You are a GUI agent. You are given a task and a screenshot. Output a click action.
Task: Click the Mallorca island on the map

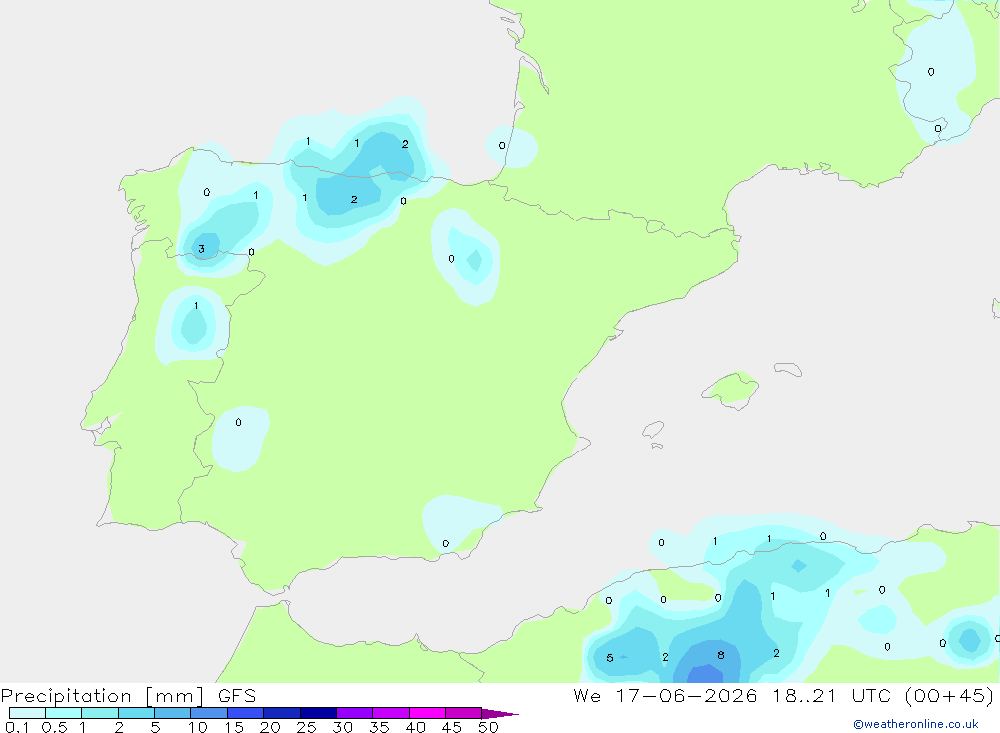point(731,389)
